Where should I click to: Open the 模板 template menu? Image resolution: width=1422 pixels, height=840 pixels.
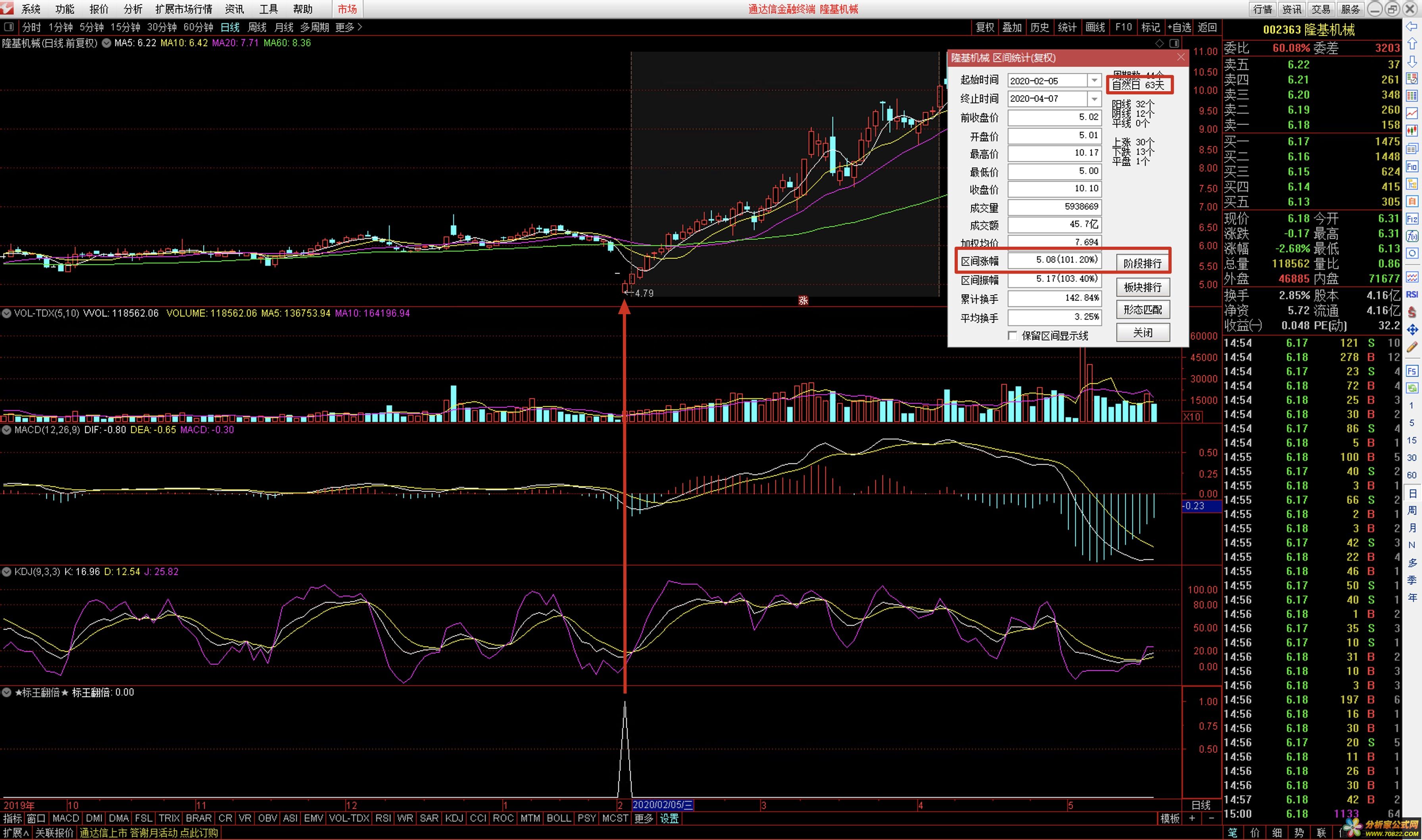[x=1170, y=819]
